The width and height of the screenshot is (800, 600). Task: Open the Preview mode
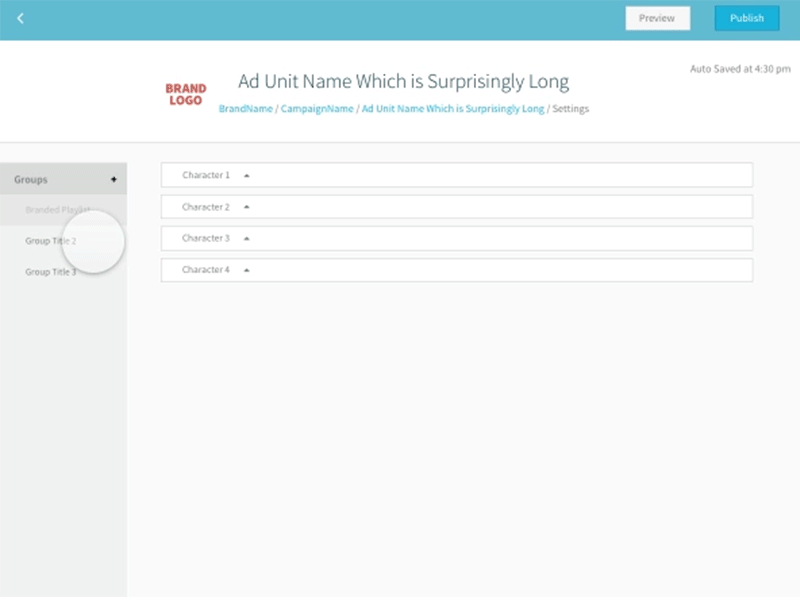(x=657, y=18)
